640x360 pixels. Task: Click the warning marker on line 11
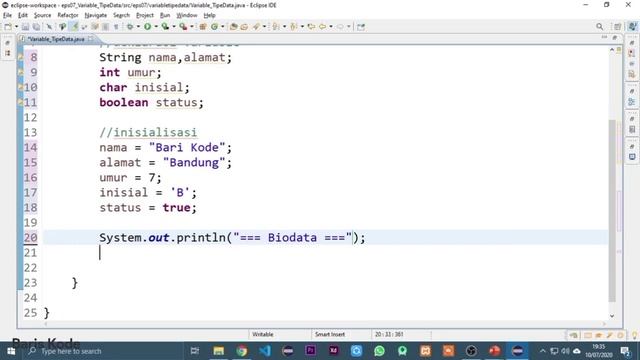[20, 102]
